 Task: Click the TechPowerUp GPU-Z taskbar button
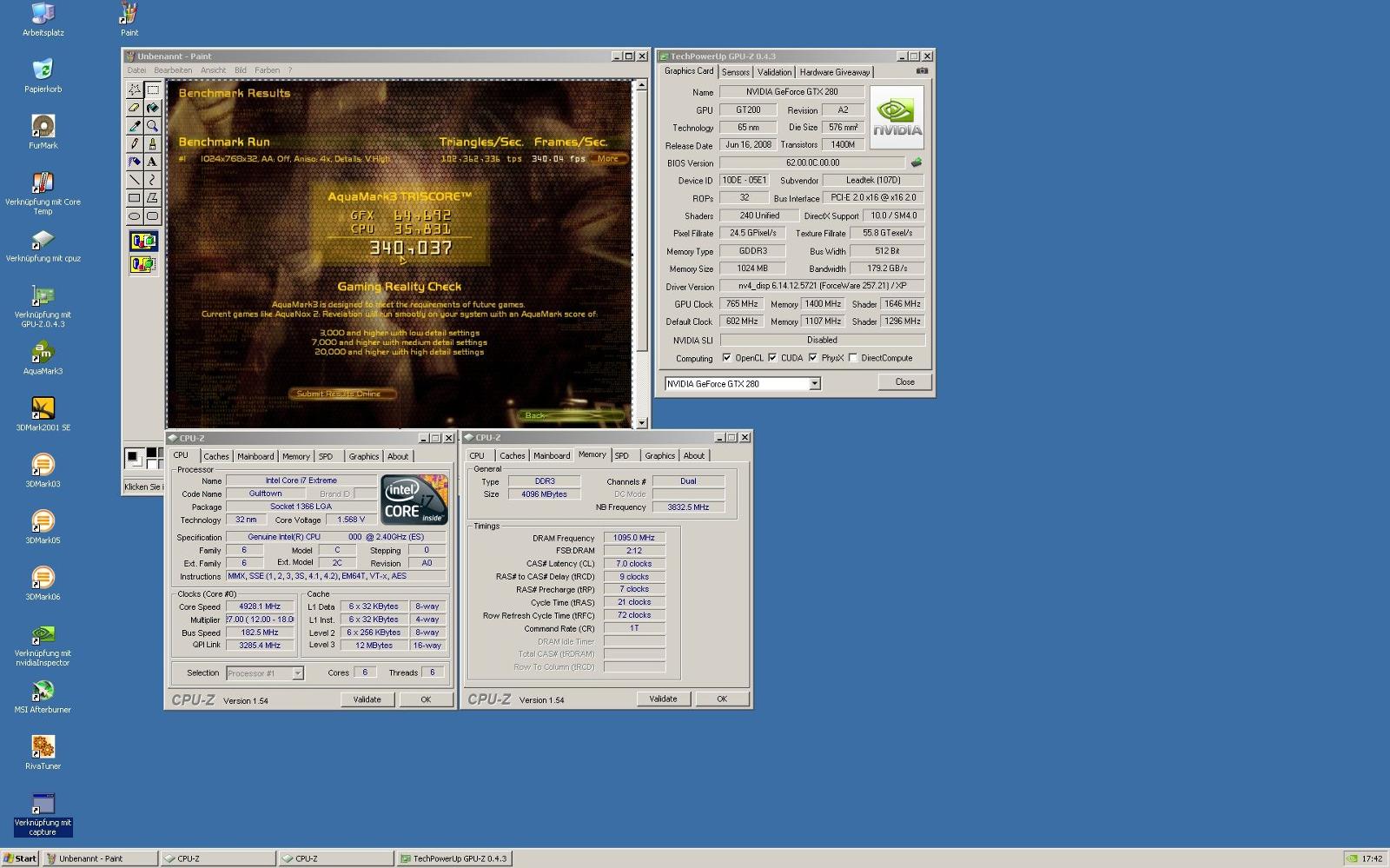[454, 858]
